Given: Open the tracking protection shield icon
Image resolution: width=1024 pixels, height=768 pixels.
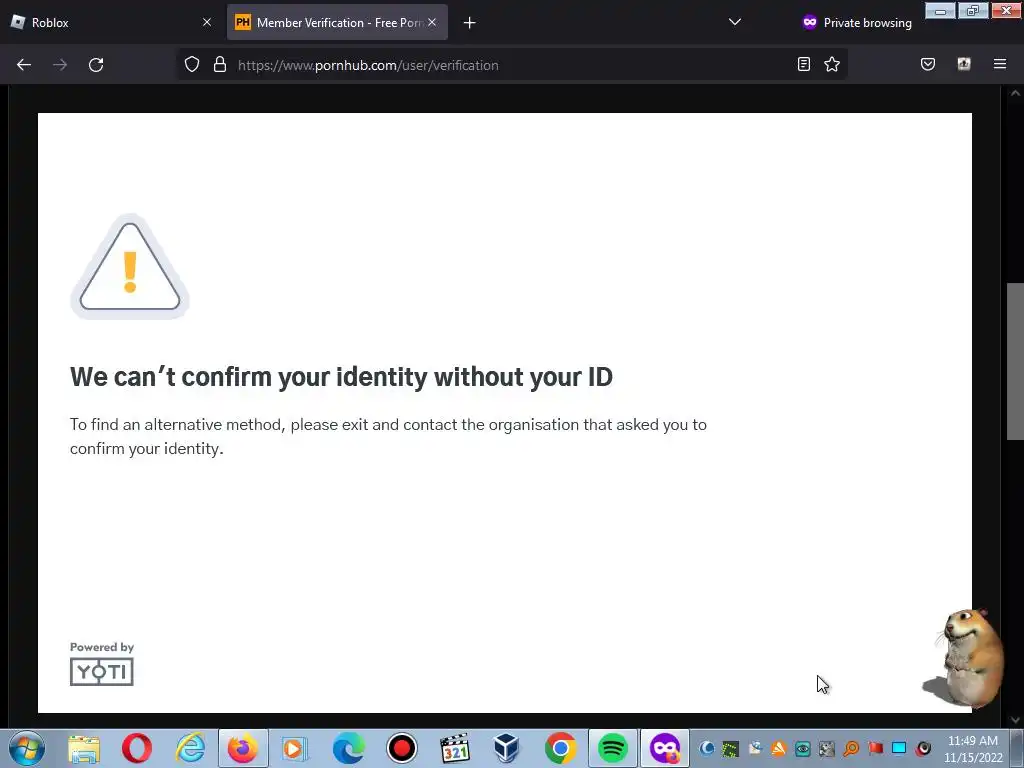Looking at the screenshot, I should coord(191,65).
